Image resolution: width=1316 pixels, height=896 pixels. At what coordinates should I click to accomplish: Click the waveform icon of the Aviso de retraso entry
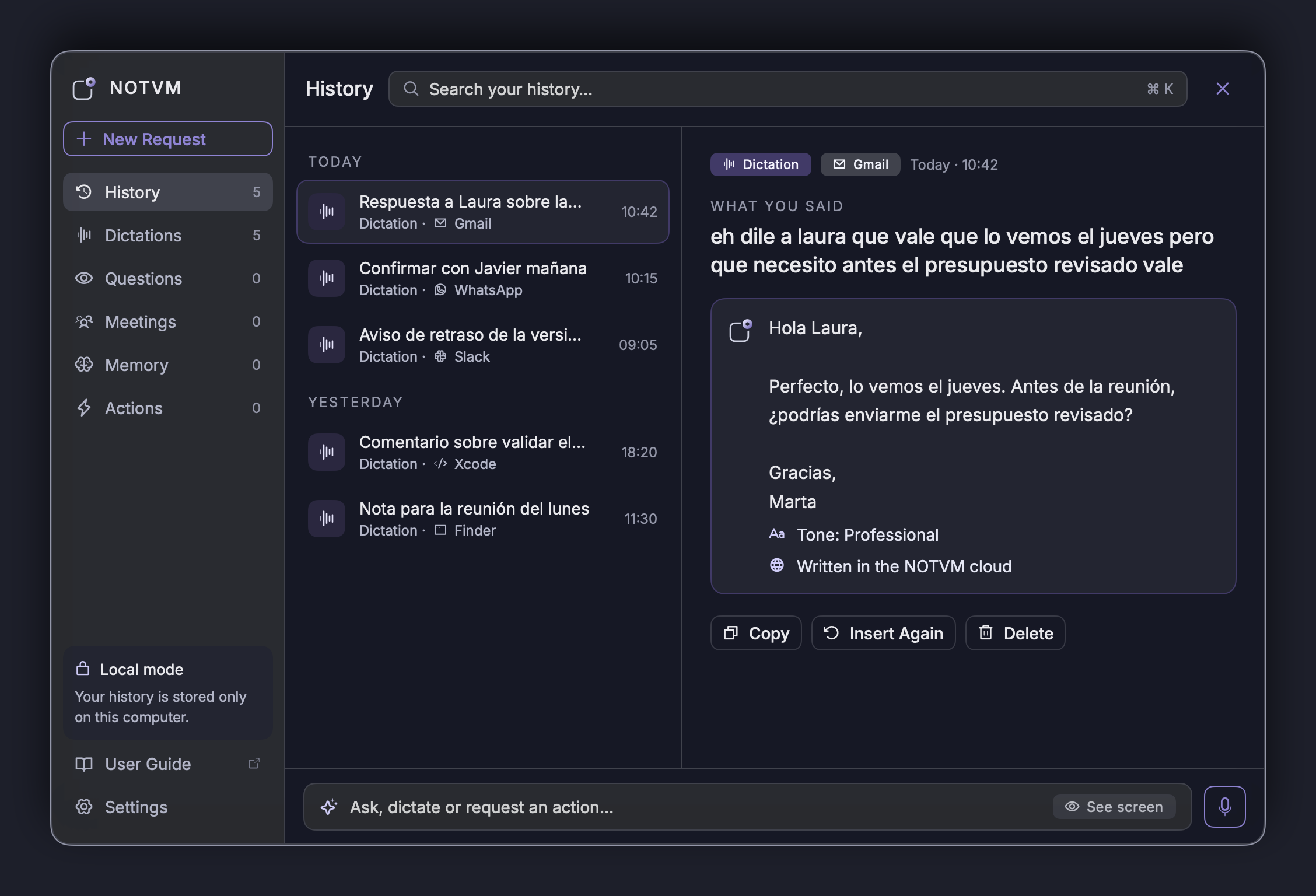click(x=327, y=345)
